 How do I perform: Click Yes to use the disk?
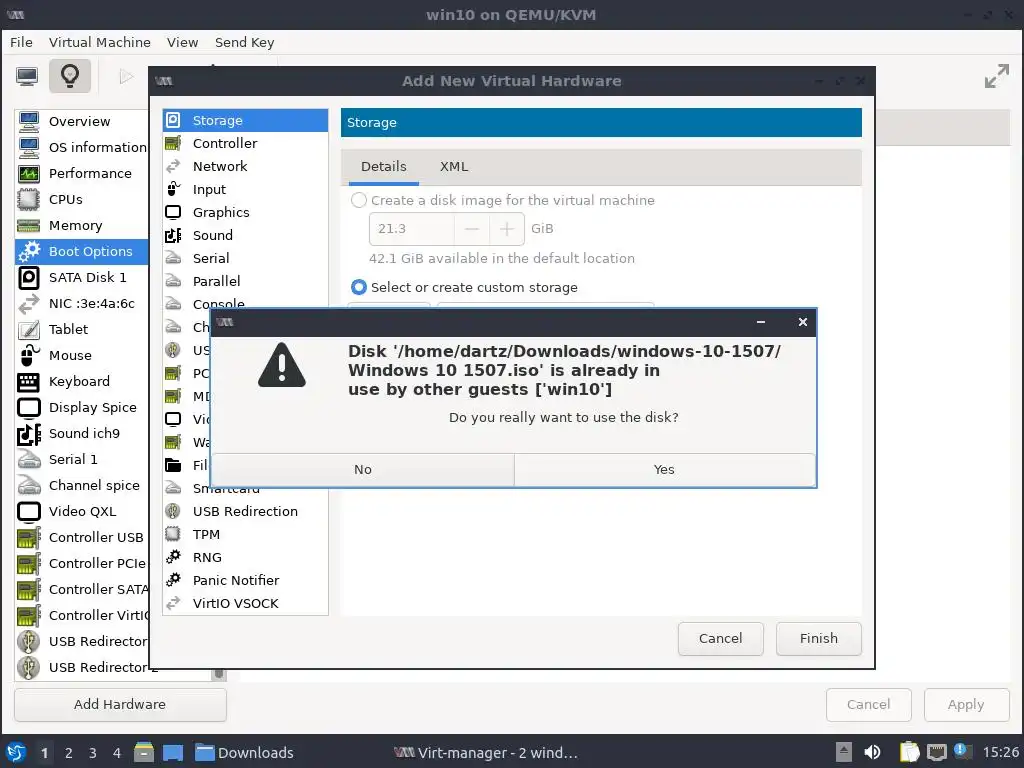click(664, 470)
